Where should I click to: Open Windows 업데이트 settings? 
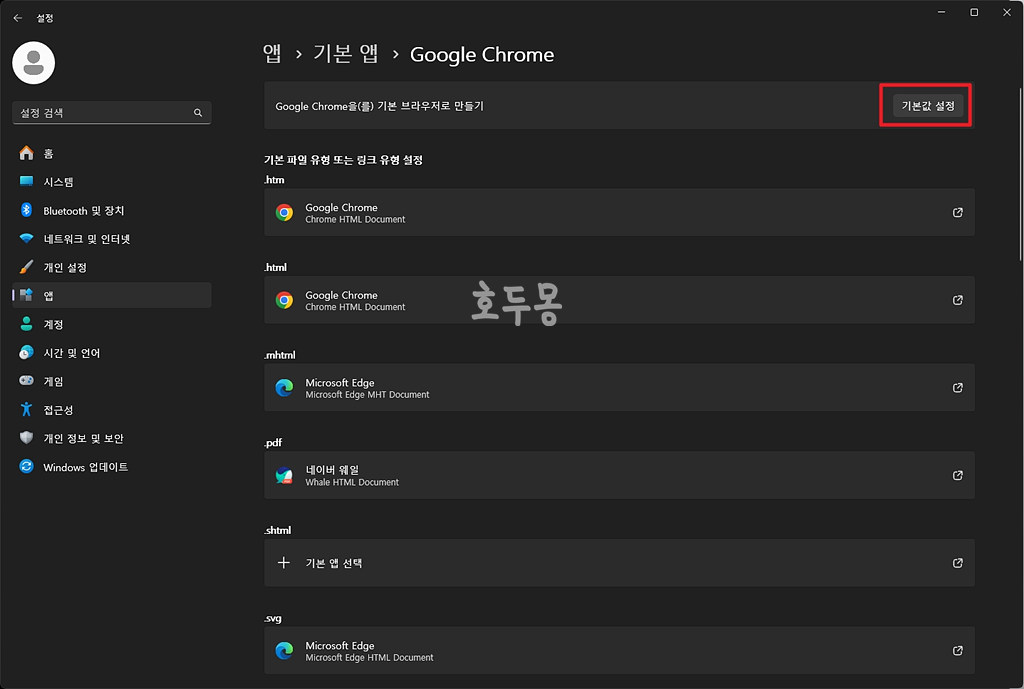coord(112,467)
